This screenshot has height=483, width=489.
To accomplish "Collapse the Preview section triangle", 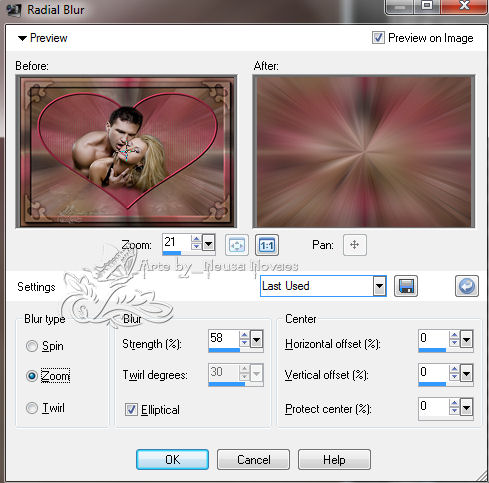I will click(x=22, y=38).
